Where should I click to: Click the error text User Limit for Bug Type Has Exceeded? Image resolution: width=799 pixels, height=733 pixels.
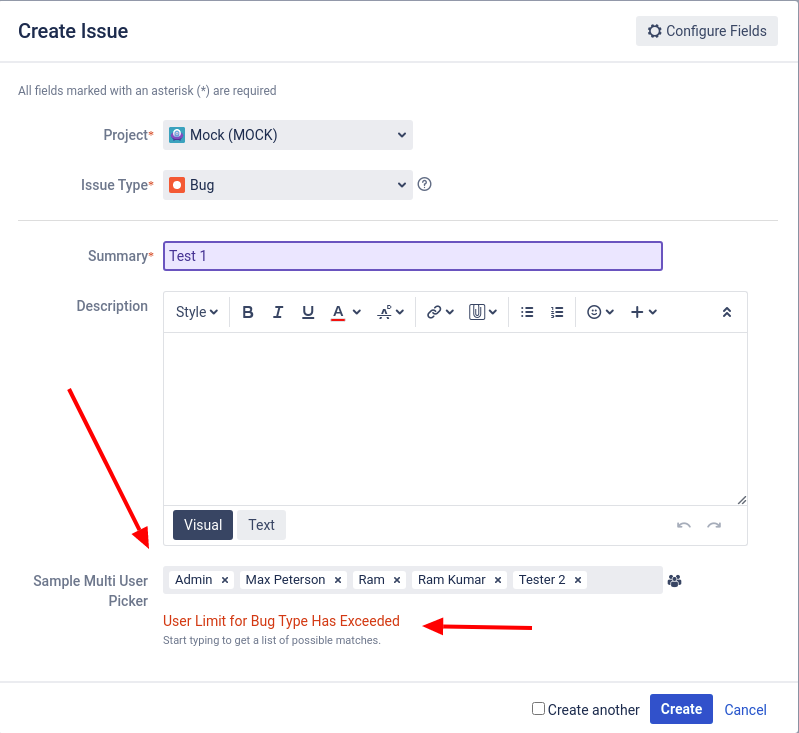tap(281, 621)
